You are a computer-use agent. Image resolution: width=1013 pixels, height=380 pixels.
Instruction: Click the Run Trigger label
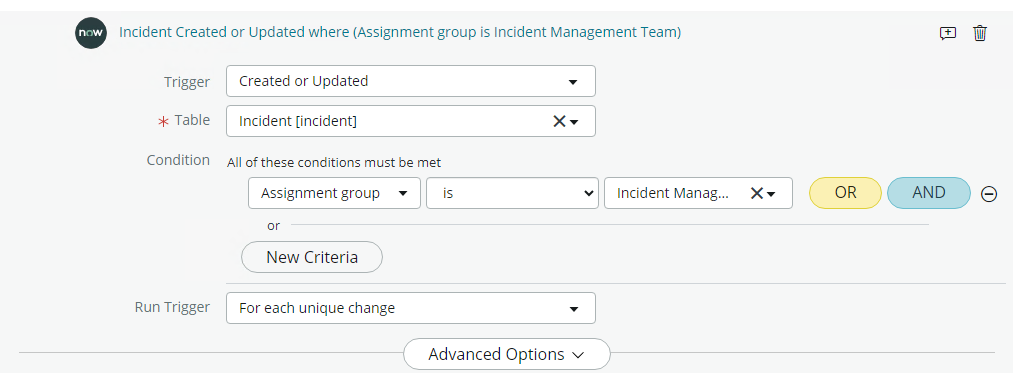click(x=172, y=308)
